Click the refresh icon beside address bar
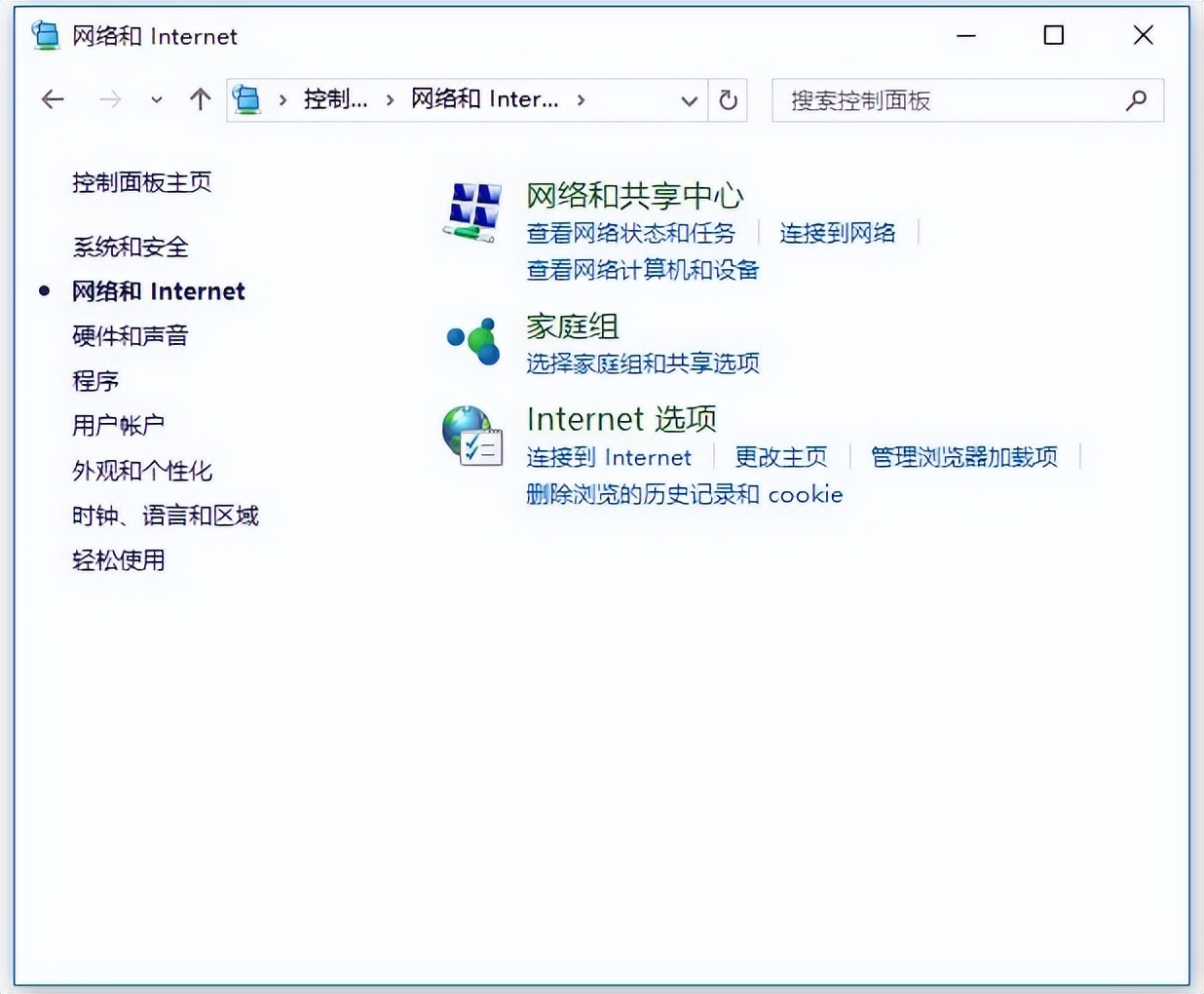The width and height of the screenshot is (1204, 994). pyautogui.click(x=728, y=98)
